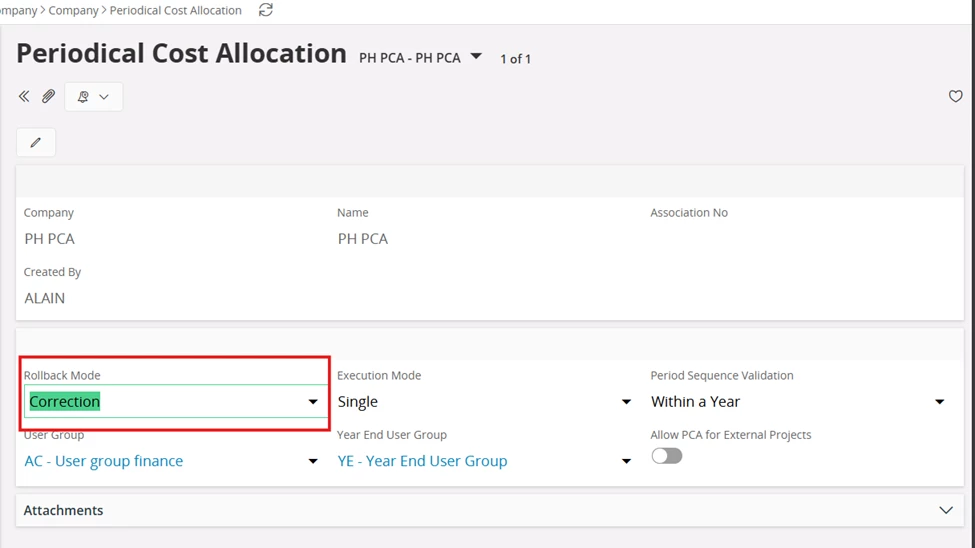The width and height of the screenshot is (975, 548).
Task: Click the Attachments section header
Action: pyautogui.click(x=490, y=511)
